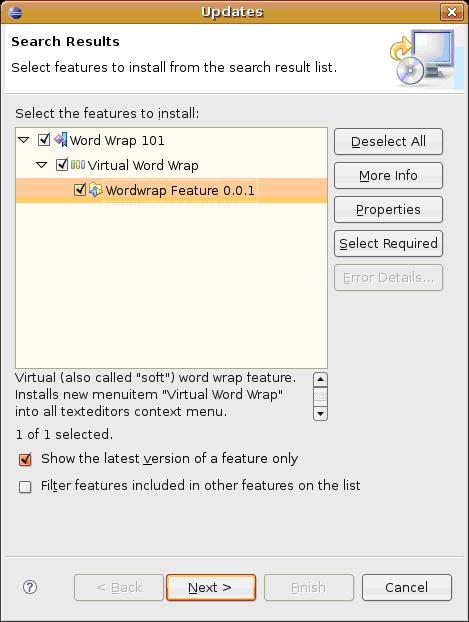Image resolution: width=469 pixels, height=622 pixels.
Task: Uncheck the Virtual Word Wrap checkbox
Action: pyautogui.click(x=62, y=165)
